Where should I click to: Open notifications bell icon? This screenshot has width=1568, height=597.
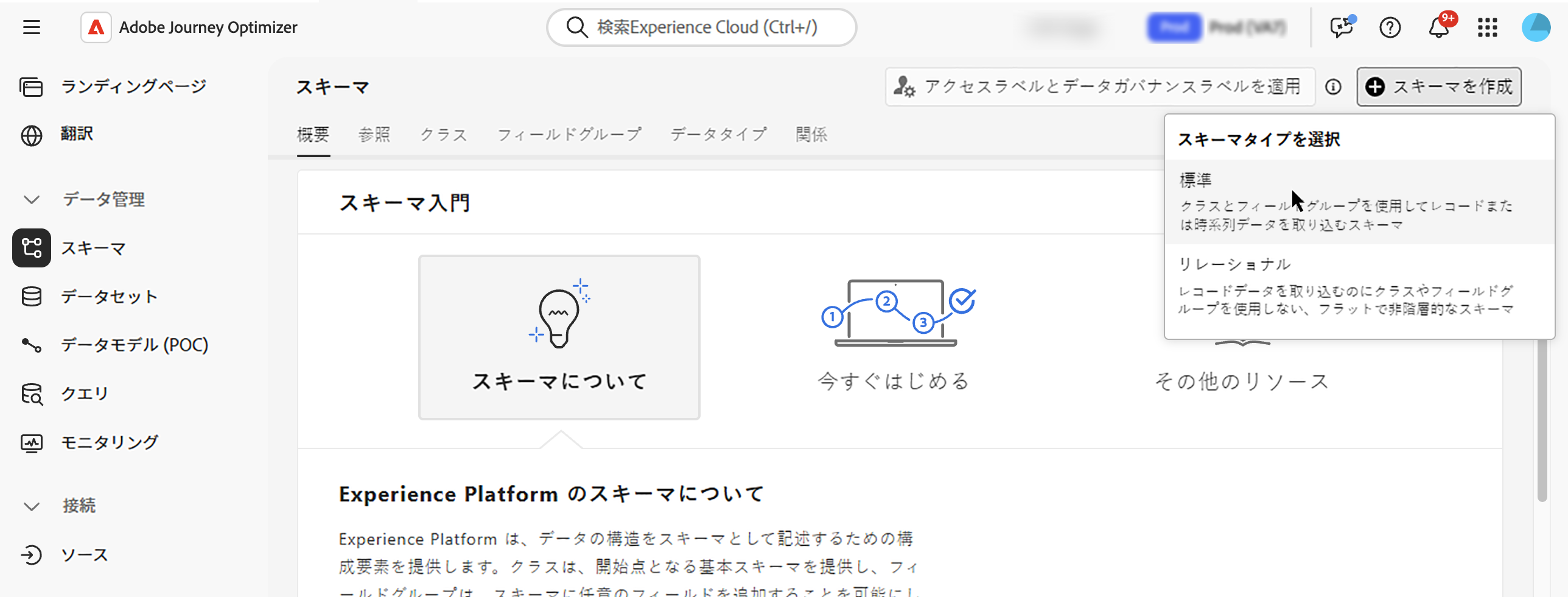1440,27
